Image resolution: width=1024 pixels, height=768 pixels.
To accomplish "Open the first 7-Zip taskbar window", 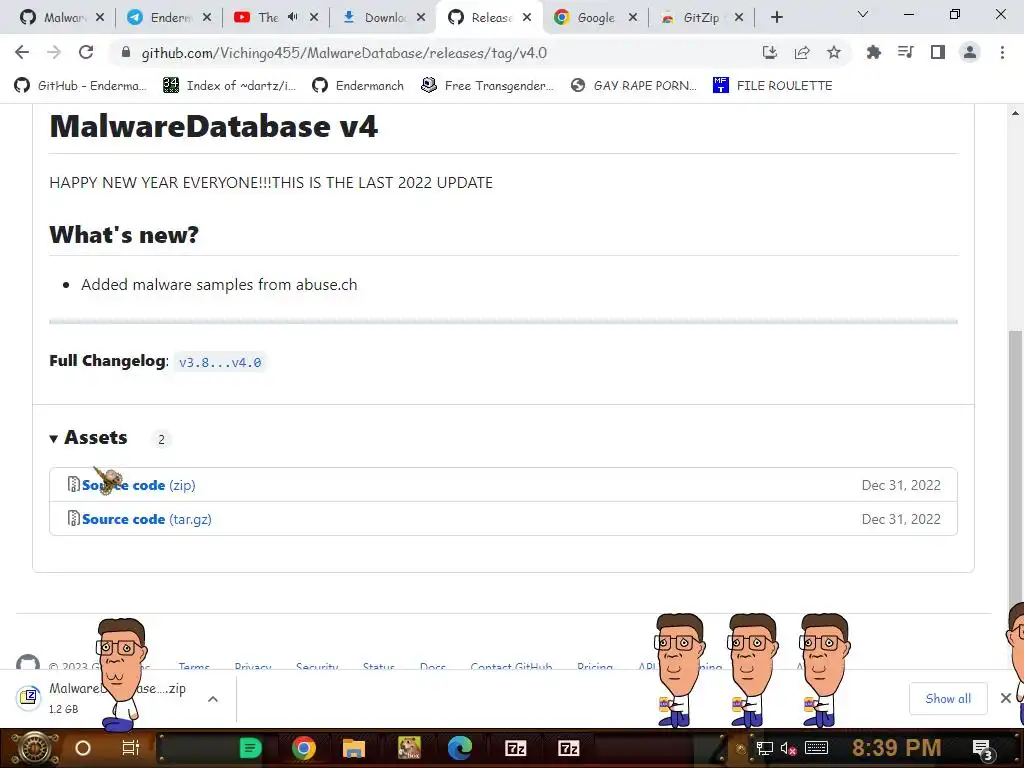I will click(x=515, y=748).
